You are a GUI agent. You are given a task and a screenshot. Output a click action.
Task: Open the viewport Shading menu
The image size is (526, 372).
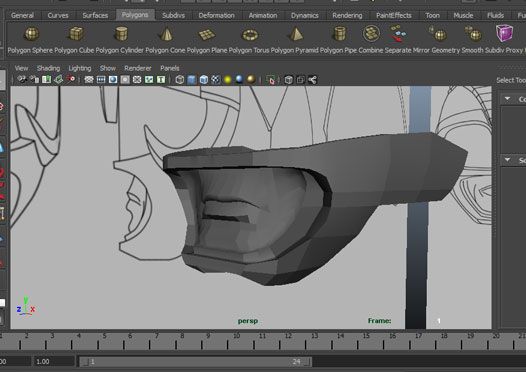48,68
